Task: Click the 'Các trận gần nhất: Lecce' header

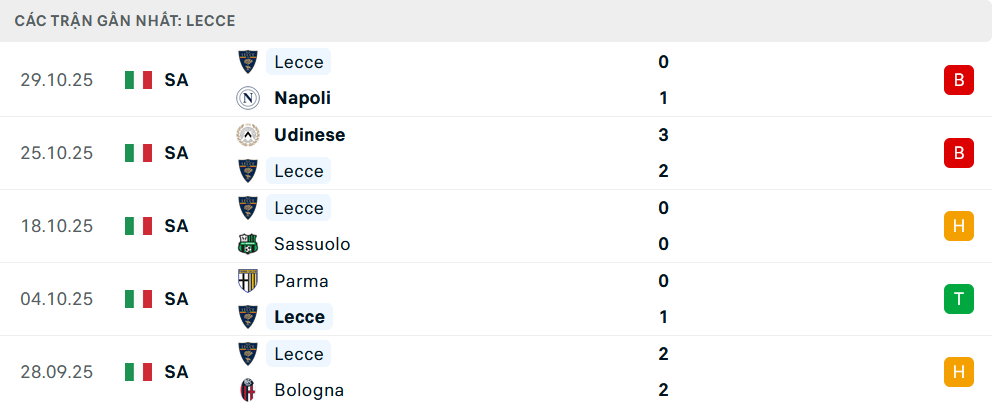Action: tap(126, 20)
